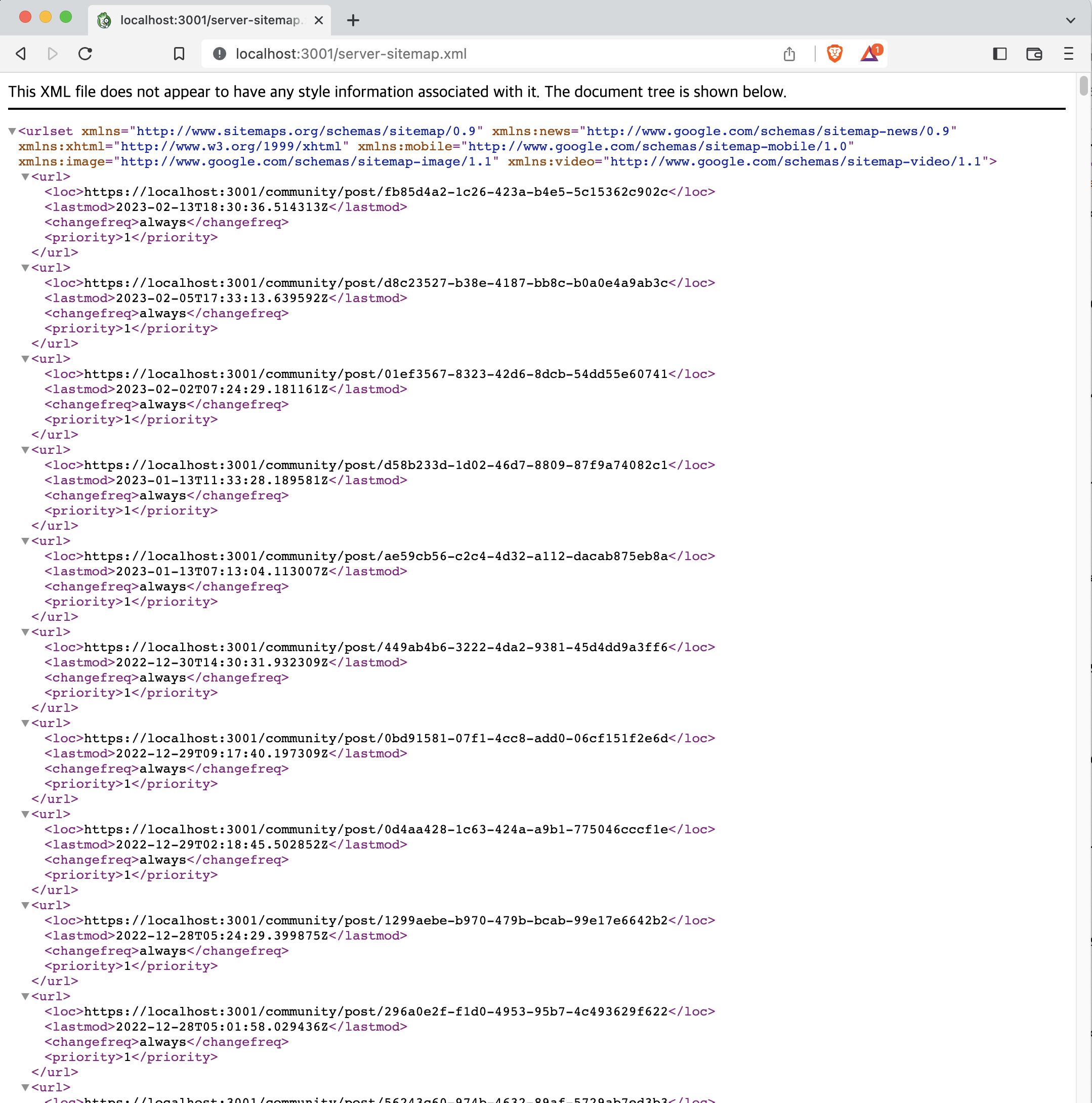1092x1103 pixels.
Task: Open Brave Rewards triangle icon
Action: [x=870, y=54]
